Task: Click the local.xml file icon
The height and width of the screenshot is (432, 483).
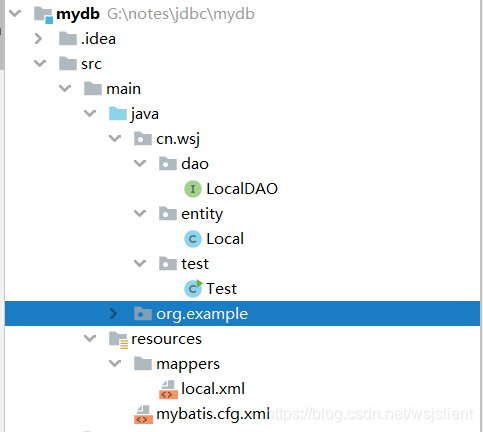Action: [168, 389]
